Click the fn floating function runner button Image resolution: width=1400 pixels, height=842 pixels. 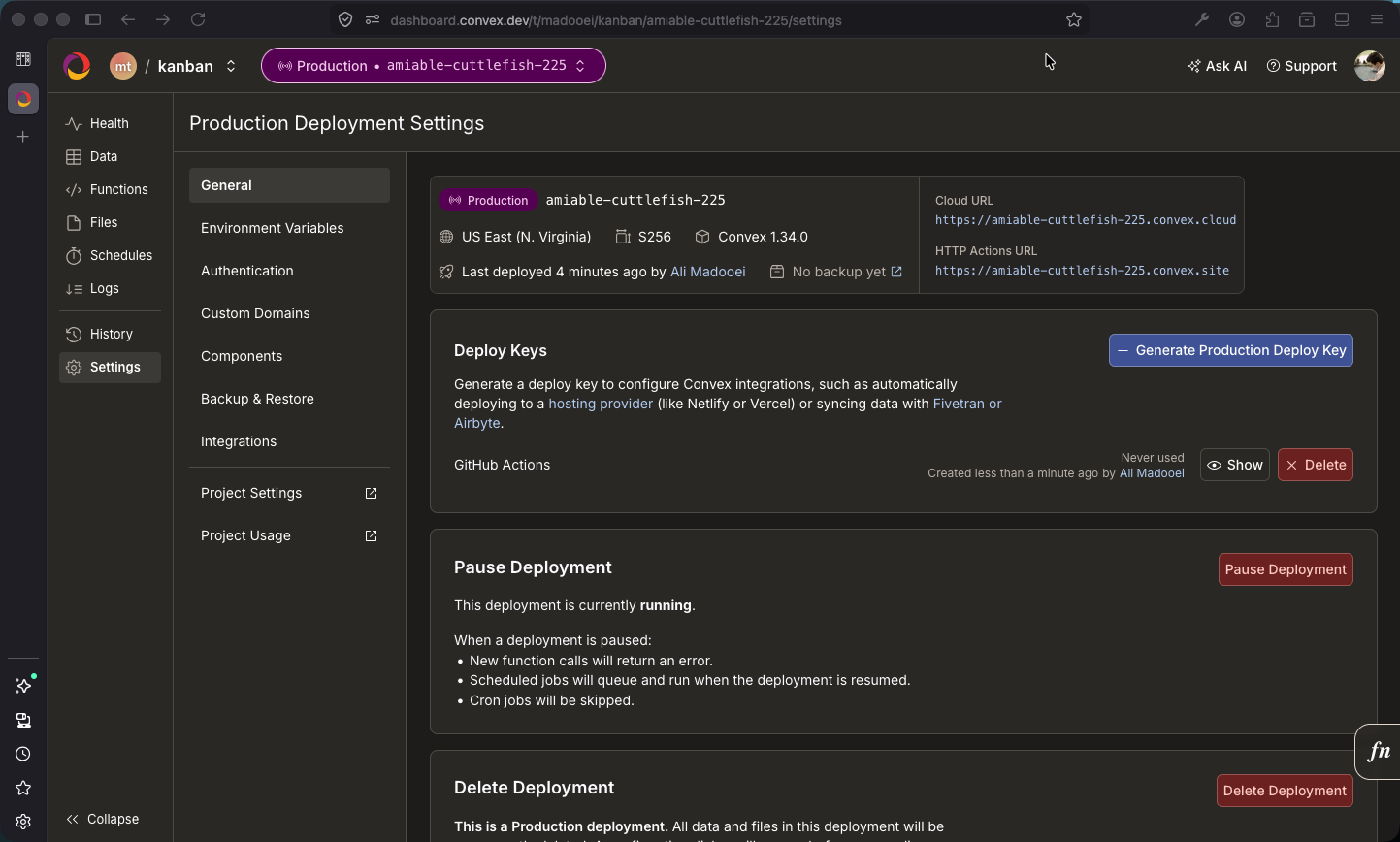coord(1379,751)
